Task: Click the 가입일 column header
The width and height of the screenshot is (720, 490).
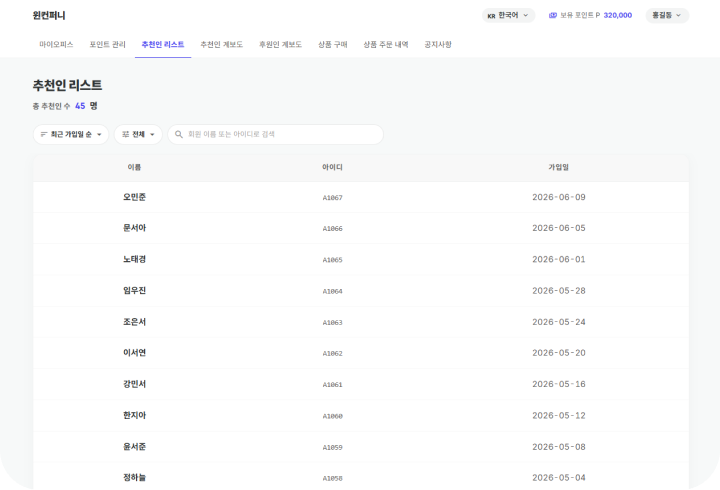Action: (558, 167)
